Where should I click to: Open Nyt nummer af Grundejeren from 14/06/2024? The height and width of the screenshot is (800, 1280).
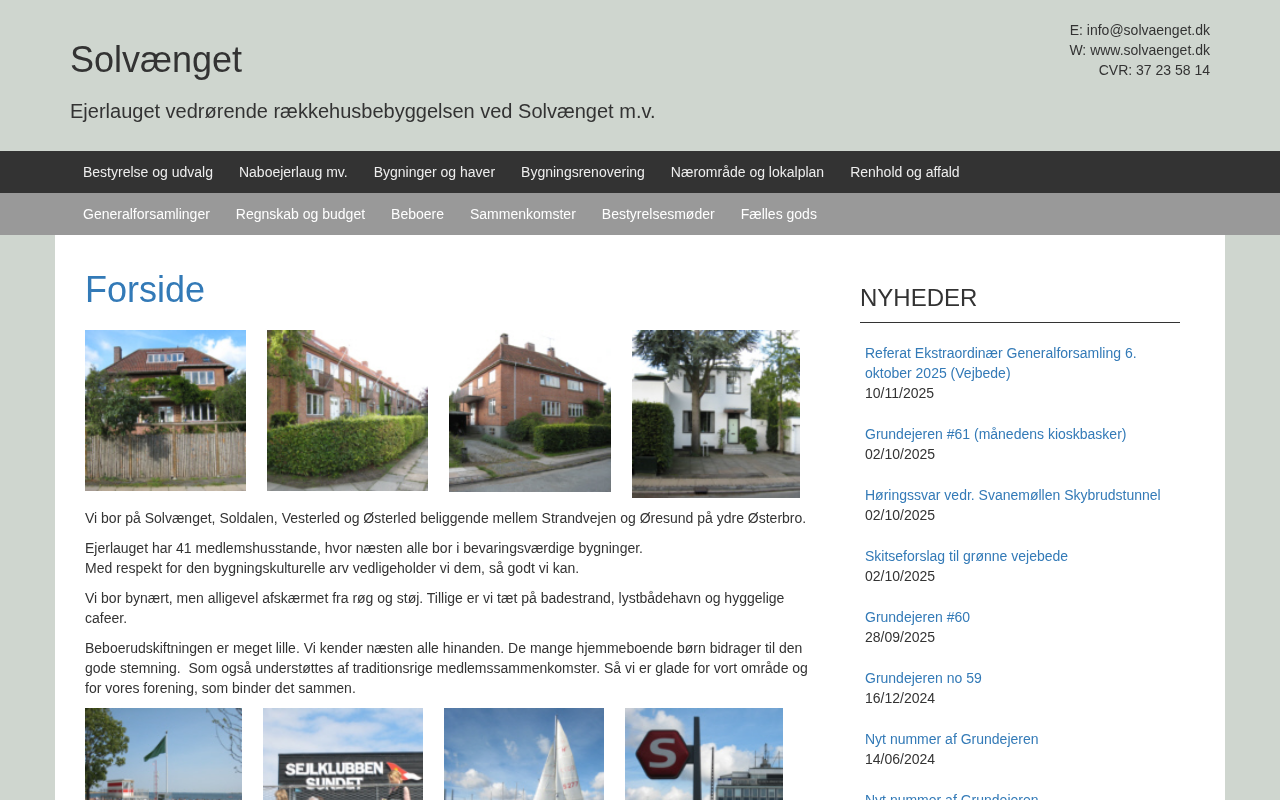point(951,739)
